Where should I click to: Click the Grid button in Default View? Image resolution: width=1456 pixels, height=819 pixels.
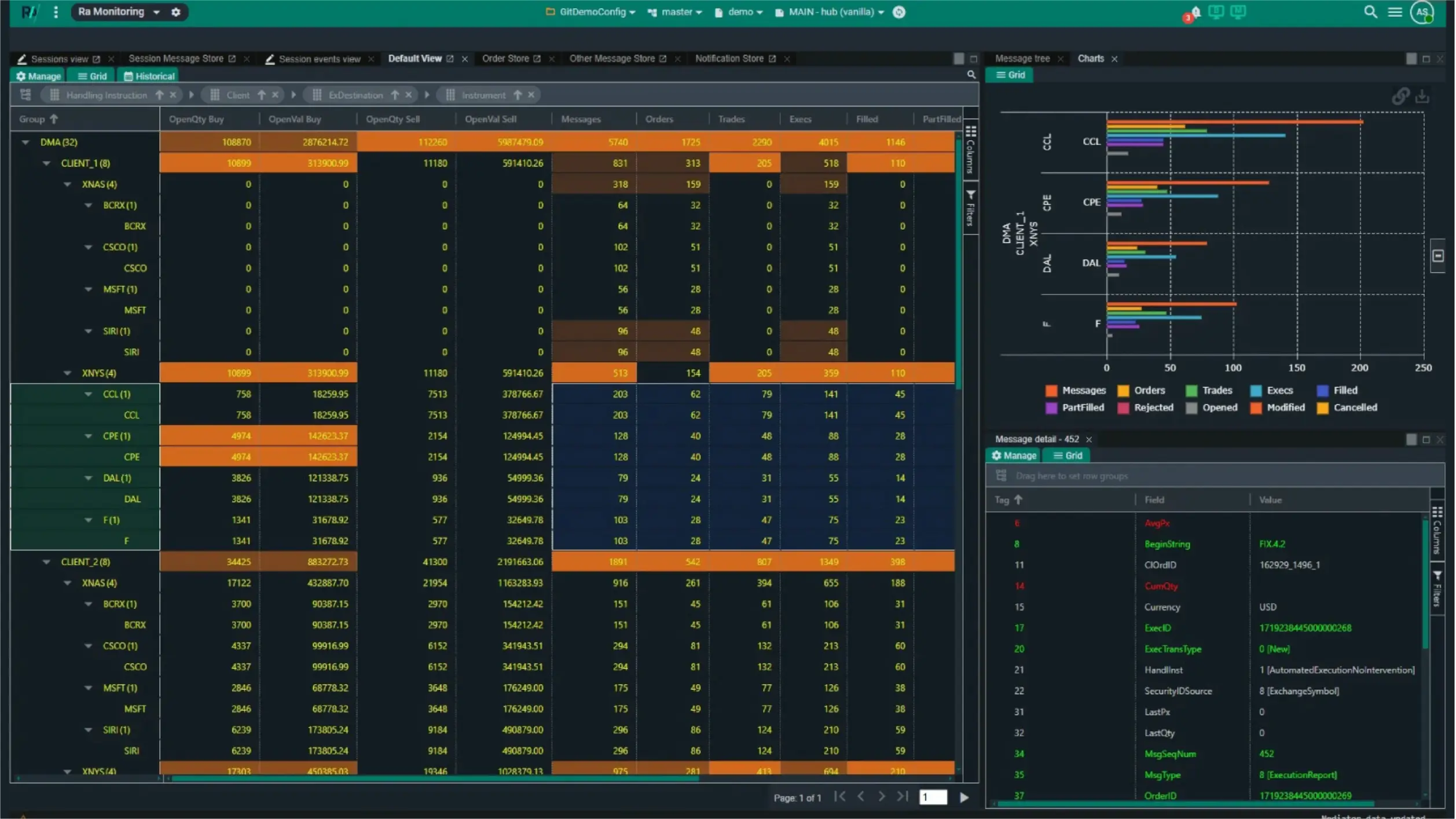pyautogui.click(x=92, y=76)
